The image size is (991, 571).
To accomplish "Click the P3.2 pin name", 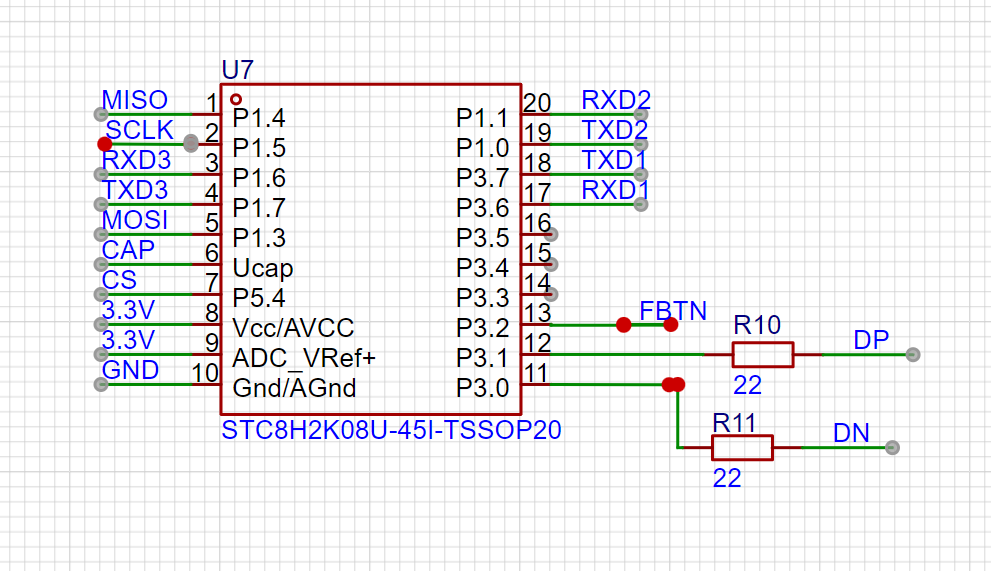I will click(483, 328).
